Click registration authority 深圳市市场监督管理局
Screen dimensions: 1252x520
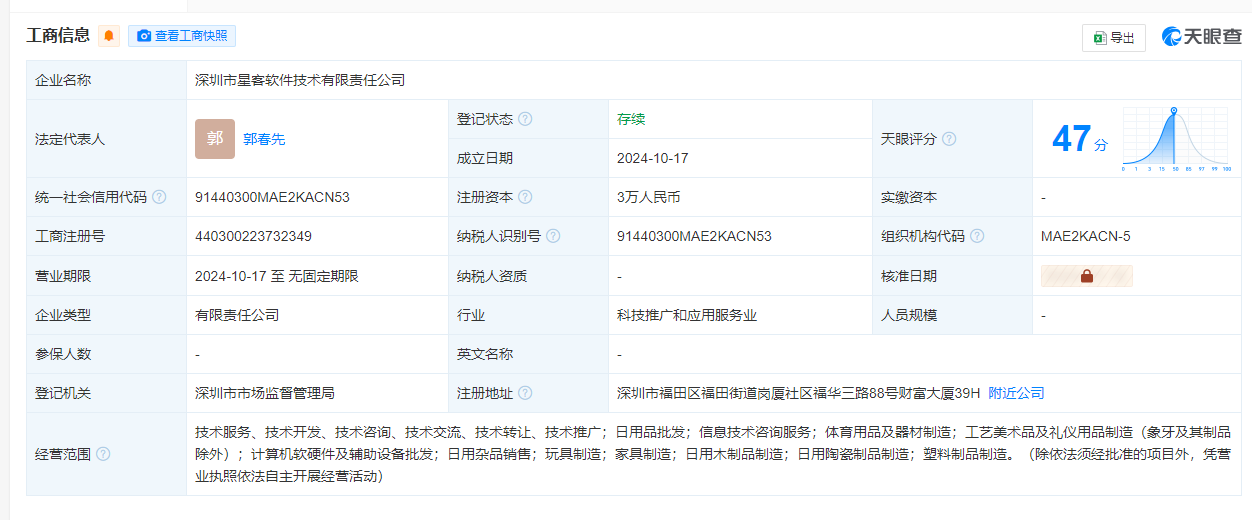click(265, 393)
